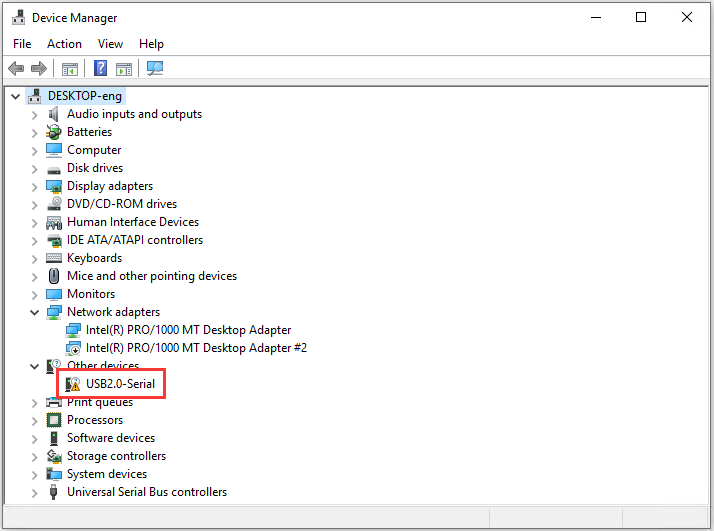The height and width of the screenshot is (531, 714).
Task: Click the Batteries category icon
Action: point(54,132)
